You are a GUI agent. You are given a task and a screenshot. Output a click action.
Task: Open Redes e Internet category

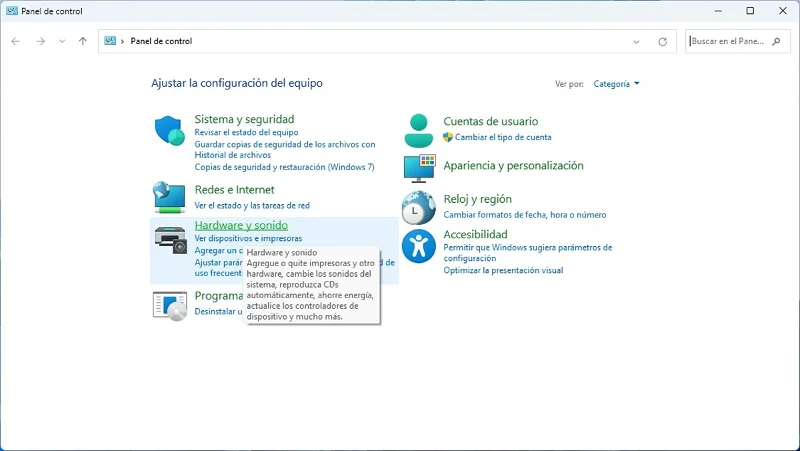(x=235, y=190)
